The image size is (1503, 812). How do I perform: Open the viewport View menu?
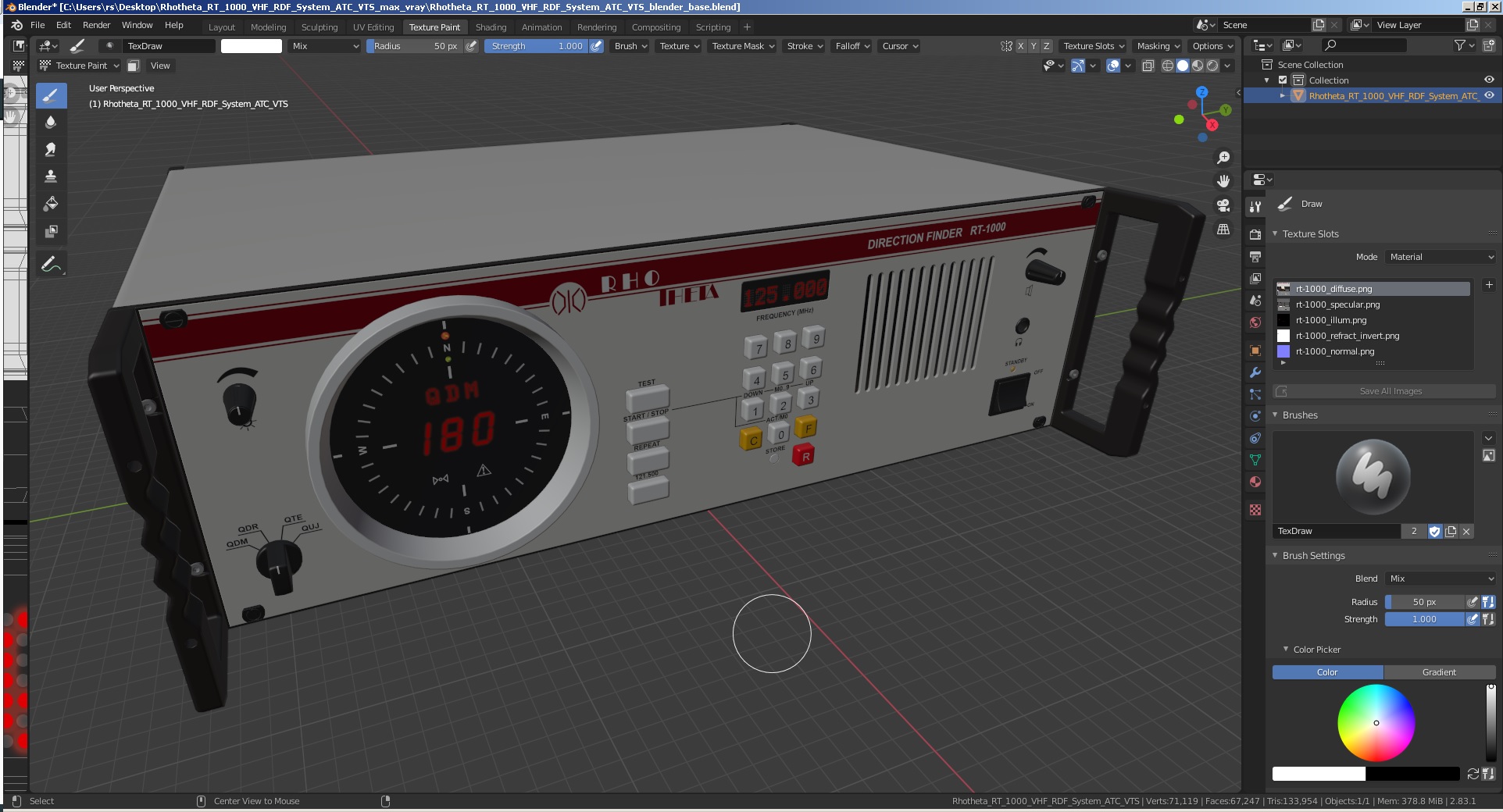tap(160, 66)
